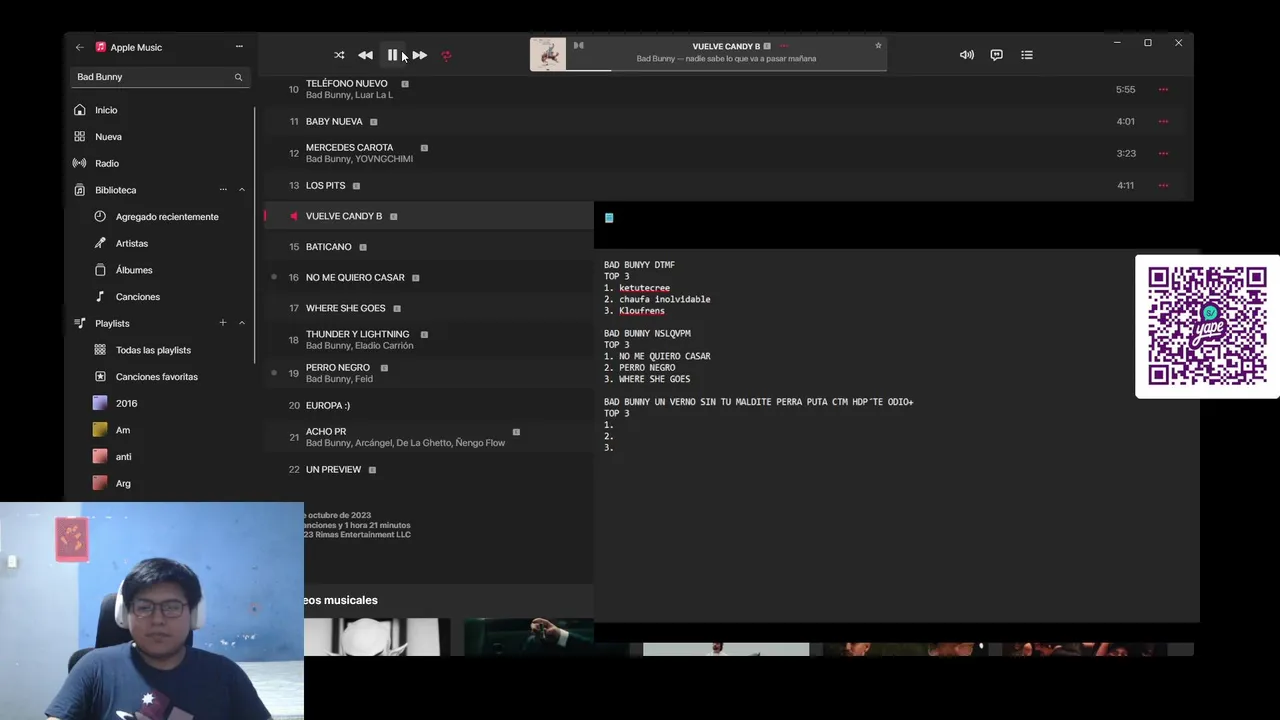
Task: Open Inicio in the sidebar
Action: pos(106,110)
